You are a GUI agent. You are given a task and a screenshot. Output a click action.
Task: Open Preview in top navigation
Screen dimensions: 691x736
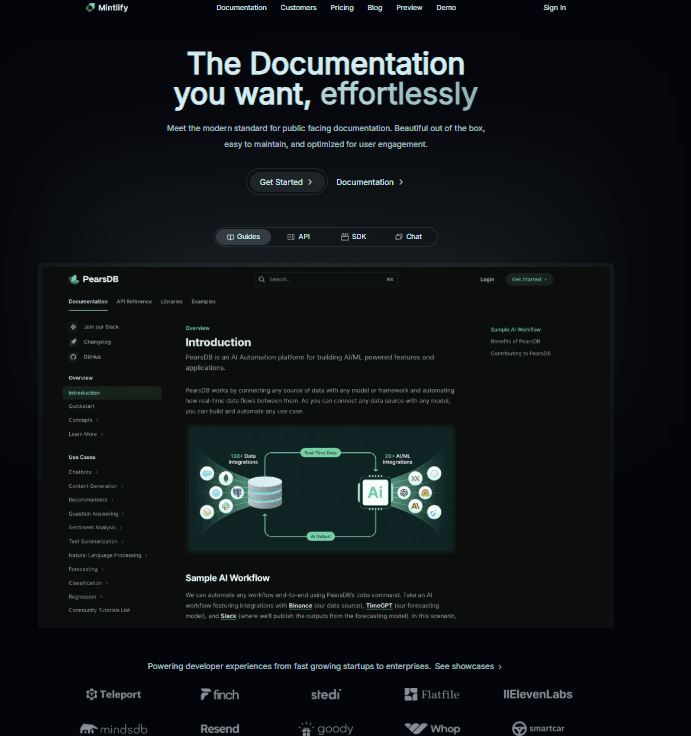[409, 8]
